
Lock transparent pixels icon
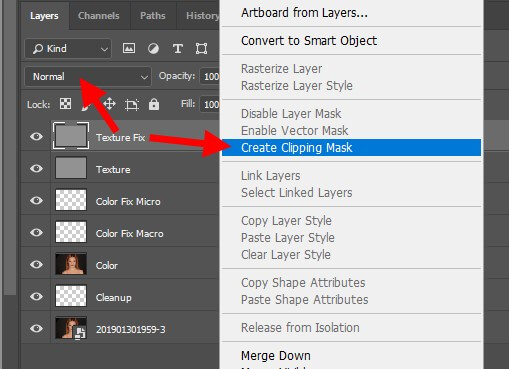tap(65, 104)
